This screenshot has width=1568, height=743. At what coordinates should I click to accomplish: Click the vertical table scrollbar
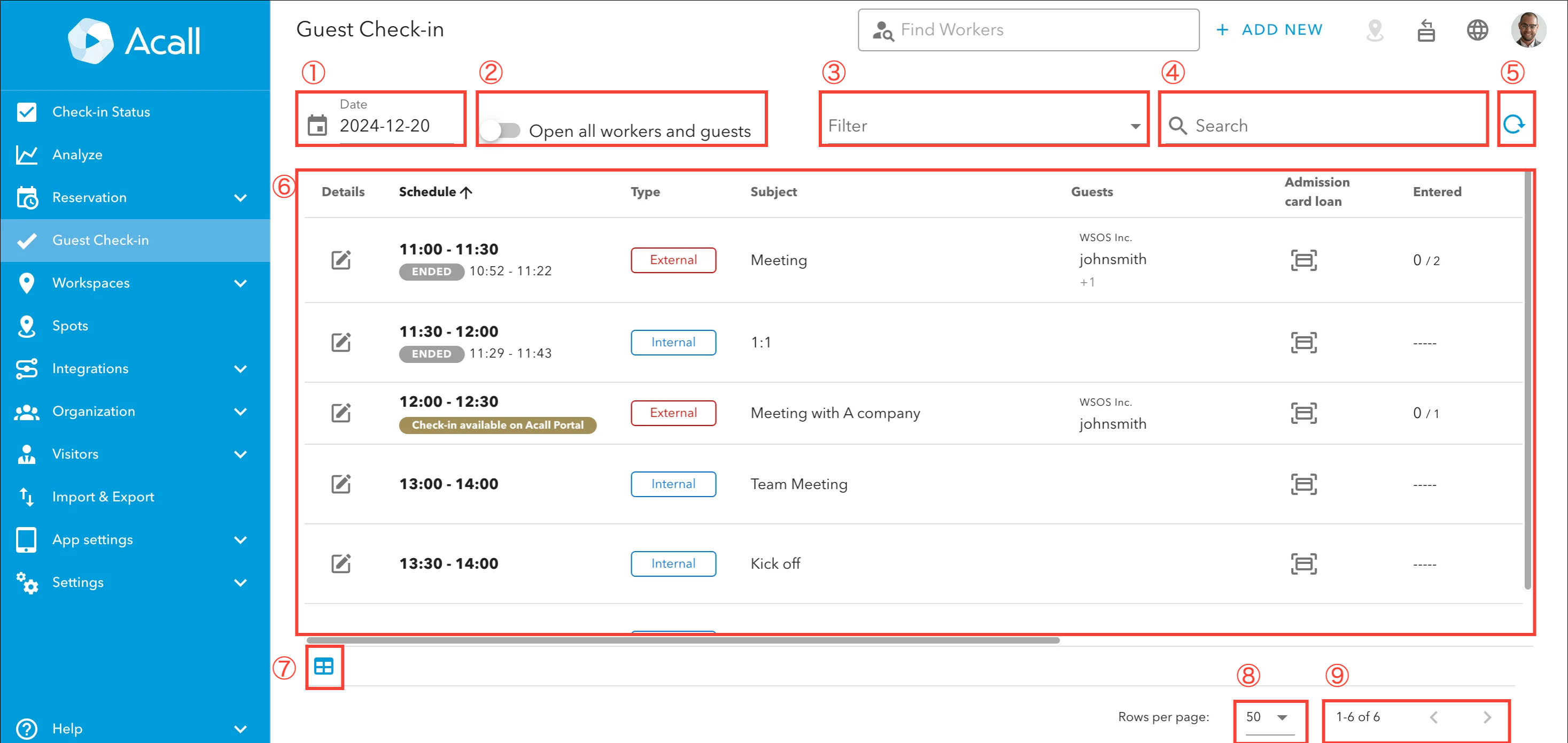click(x=1527, y=381)
